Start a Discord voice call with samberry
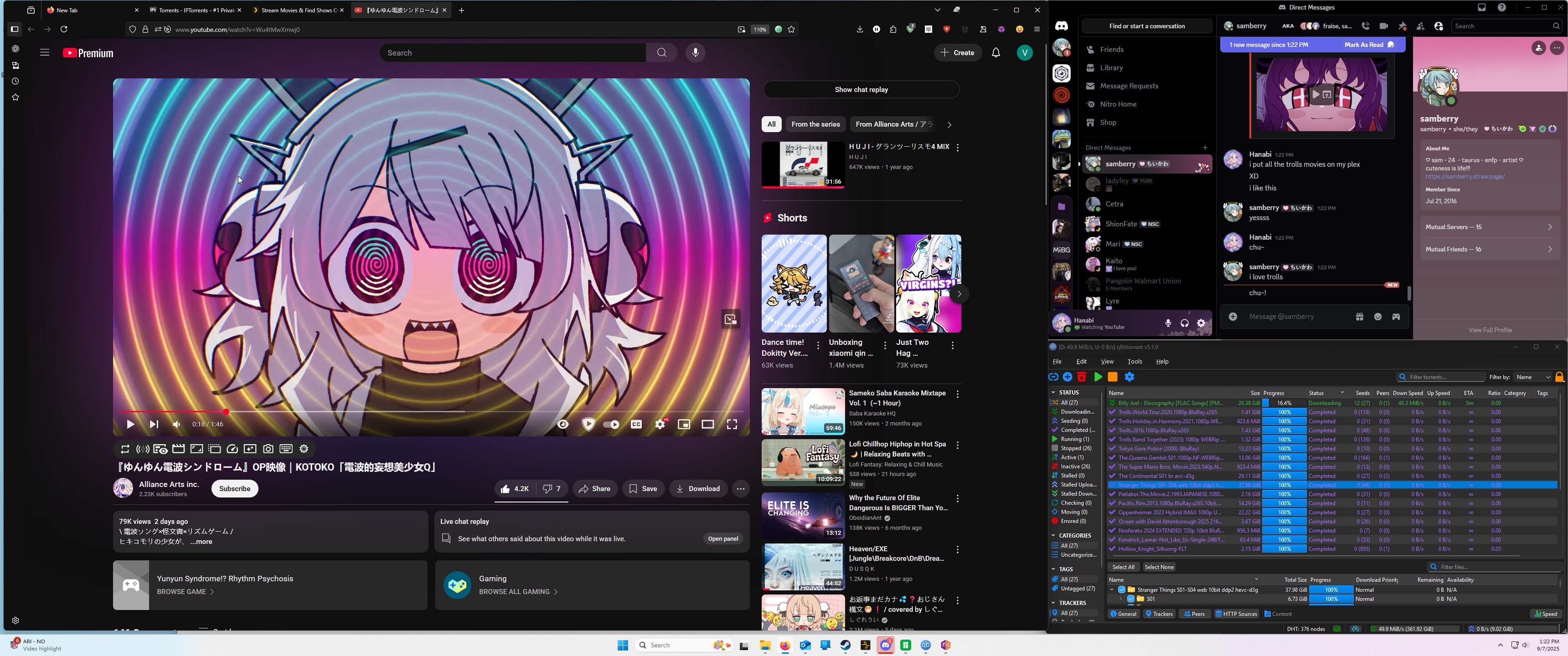Viewport: 1568px width, 656px height. [x=1366, y=26]
